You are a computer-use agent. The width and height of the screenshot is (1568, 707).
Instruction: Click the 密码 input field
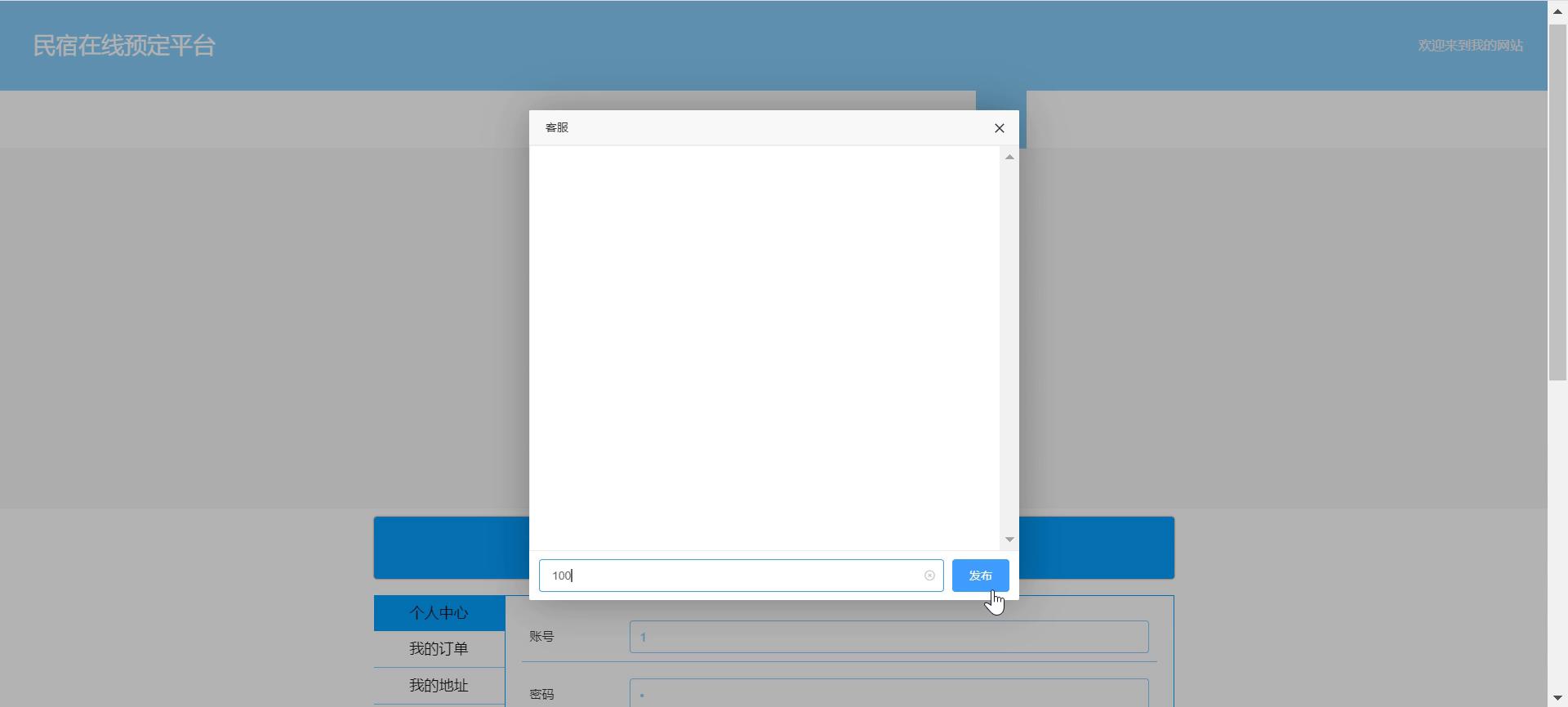(x=889, y=693)
